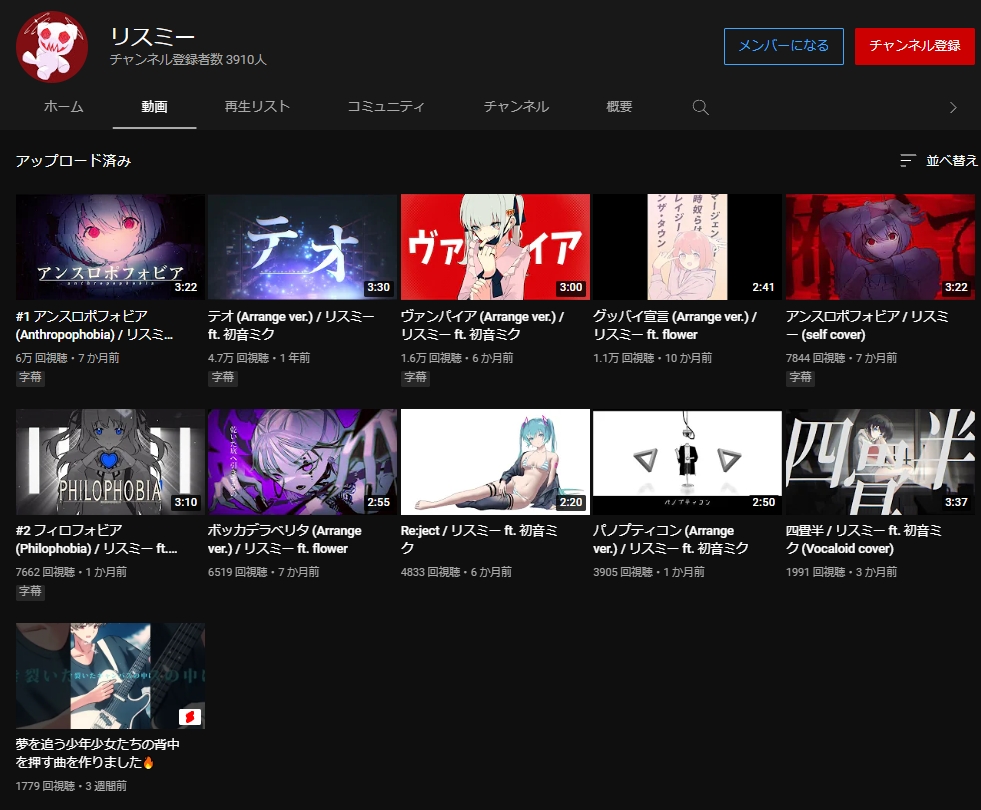Click 字幕 badge under テオ video

point(223,377)
